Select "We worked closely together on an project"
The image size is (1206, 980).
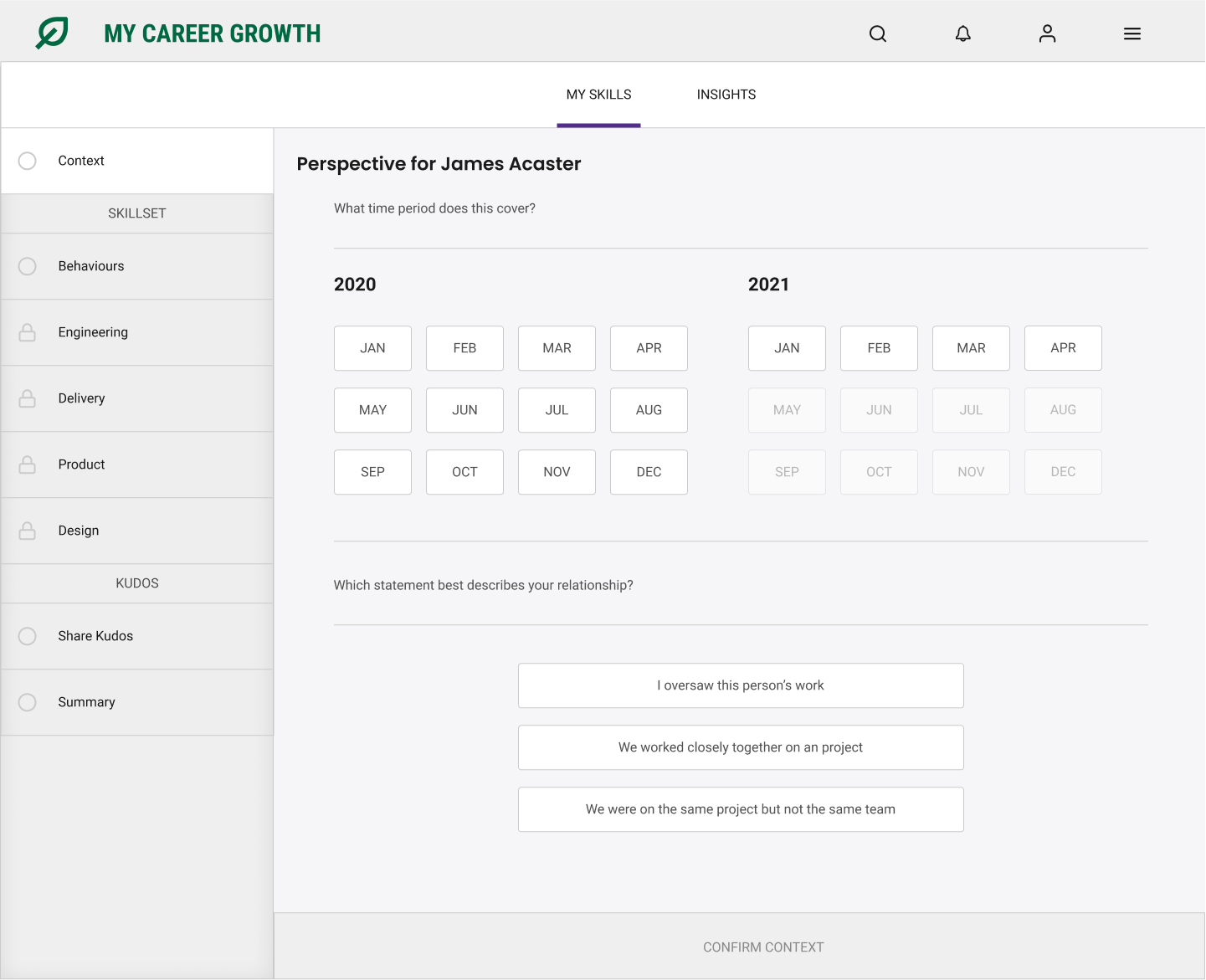741,747
